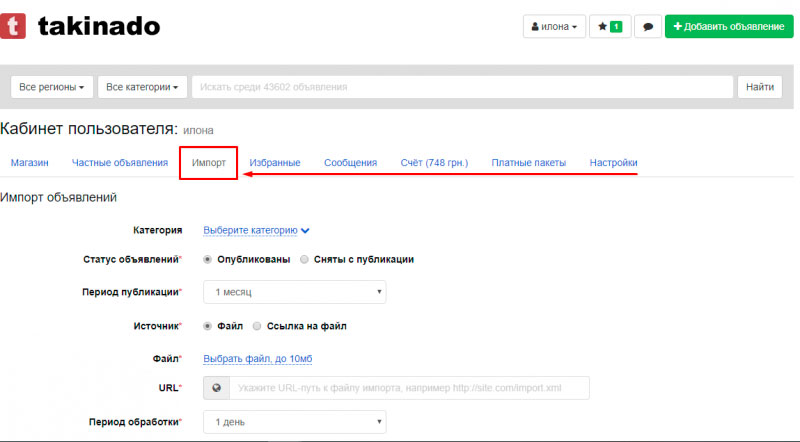Open the Все регионы dropdown
This screenshot has height=442, width=800.
(x=52, y=87)
